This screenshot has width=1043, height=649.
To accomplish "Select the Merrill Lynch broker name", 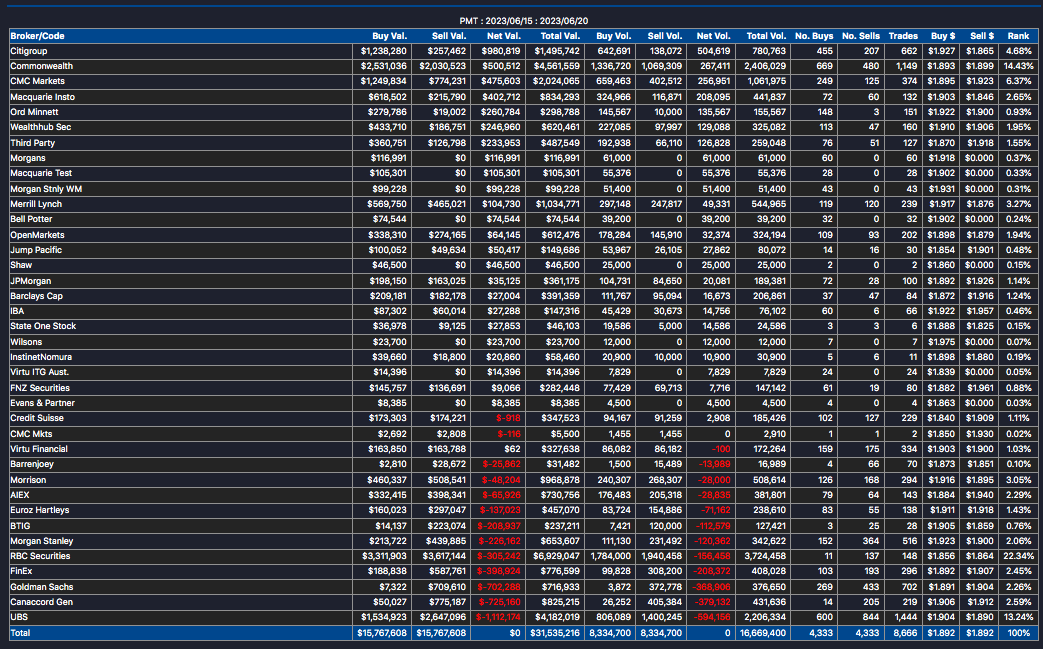I will (36, 204).
